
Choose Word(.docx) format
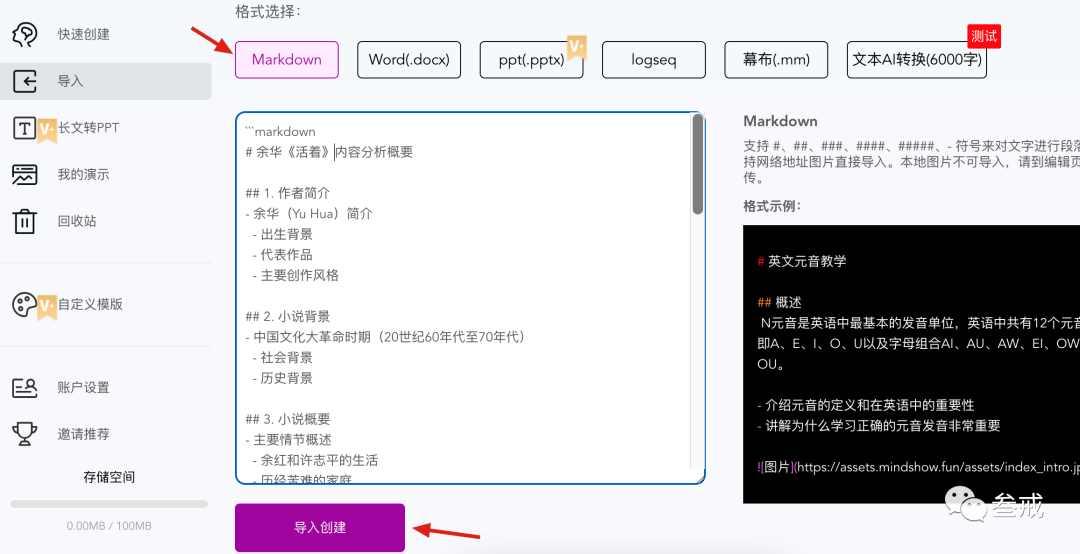[x=409, y=60]
